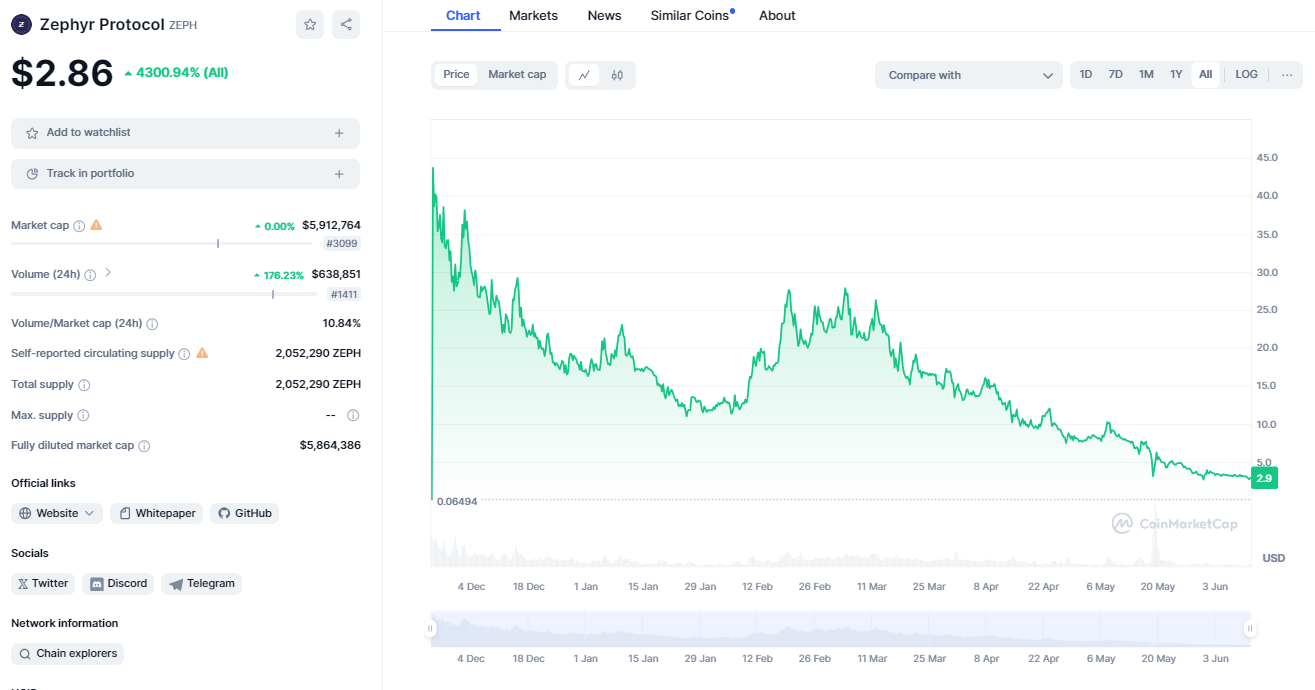Viewport: 1315px width, 690px height.
Task: Click the share icon
Action: 346,25
